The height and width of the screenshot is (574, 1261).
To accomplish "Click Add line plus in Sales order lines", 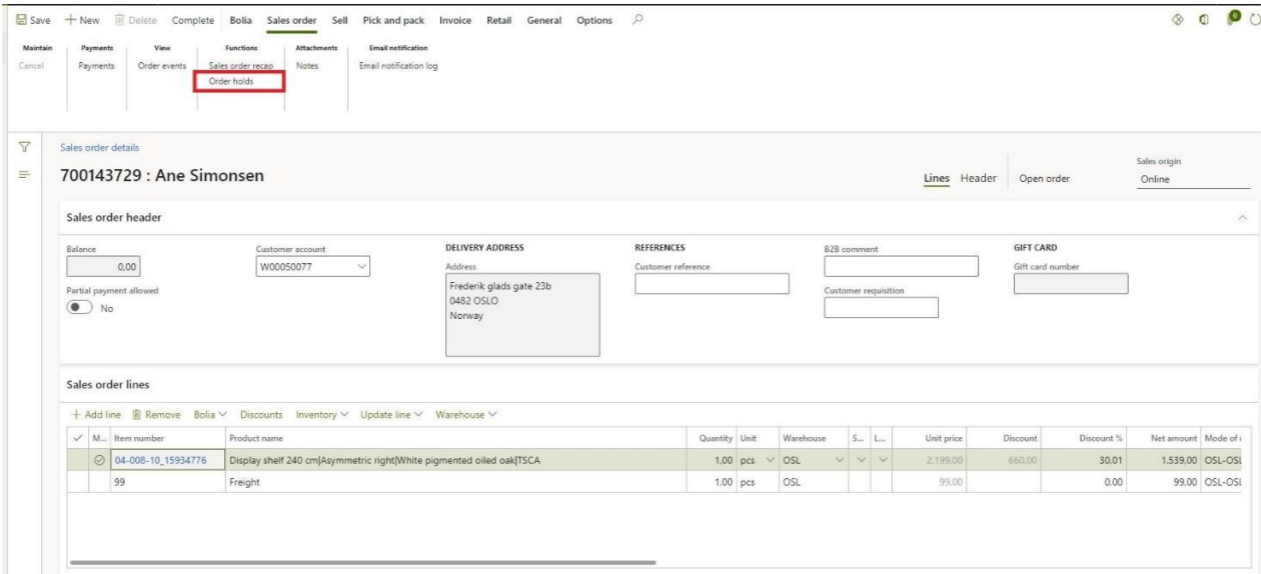I will 76,414.
